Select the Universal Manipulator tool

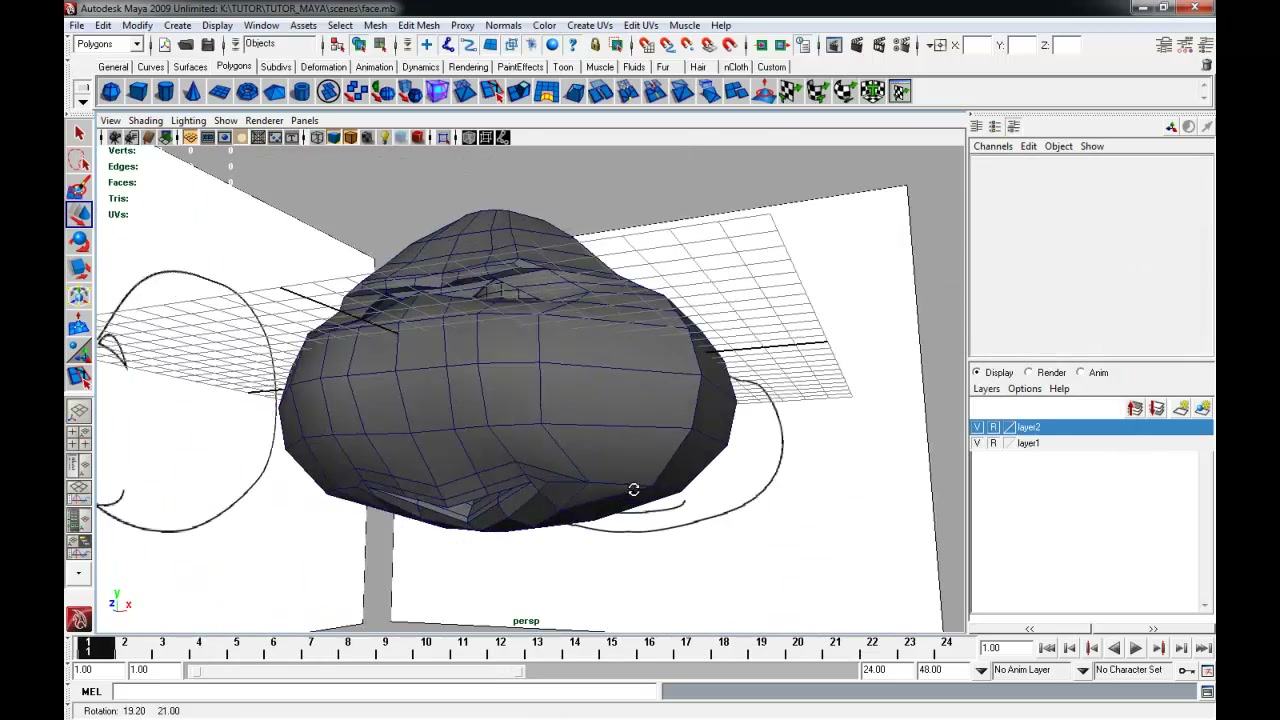79,295
